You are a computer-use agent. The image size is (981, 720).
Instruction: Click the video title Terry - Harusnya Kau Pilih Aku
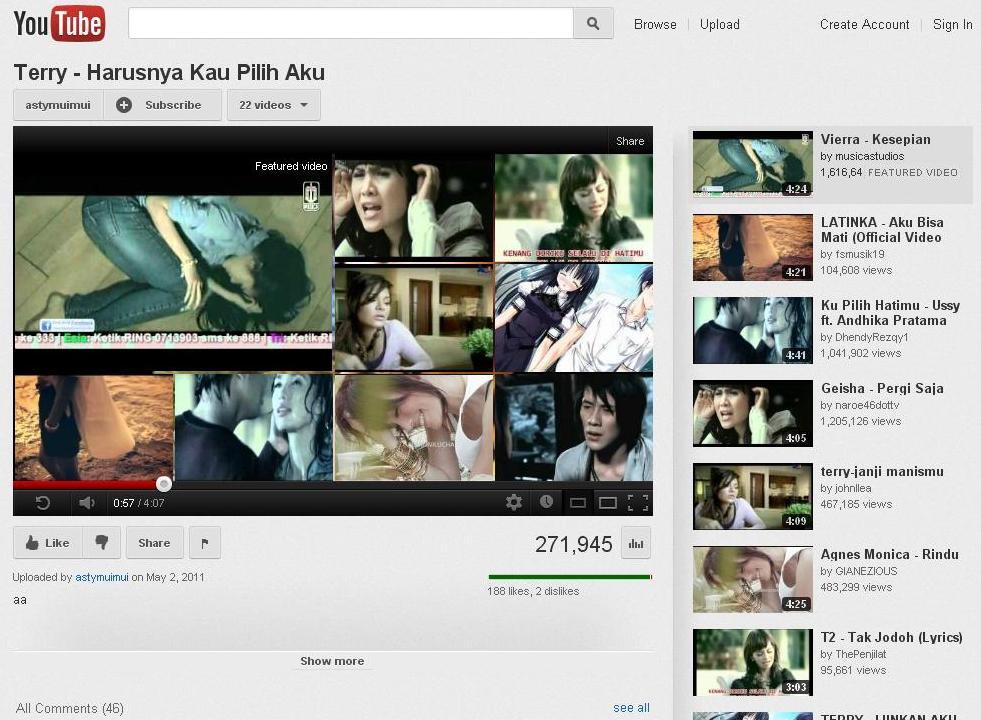(x=169, y=73)
